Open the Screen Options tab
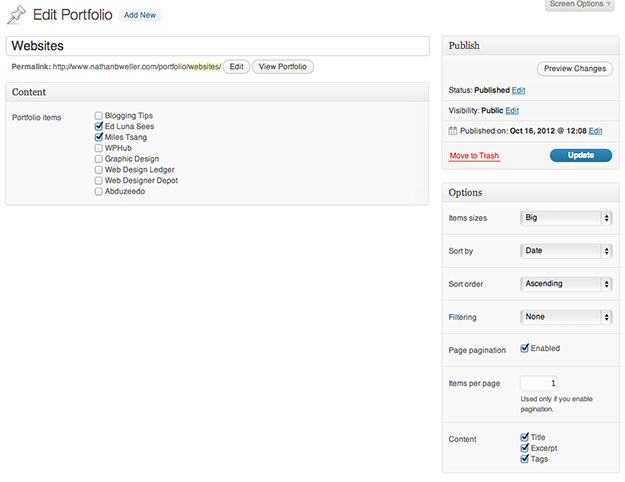Image resolution: width=625 pixels, height=482 pixels. (x=580, y=5)
